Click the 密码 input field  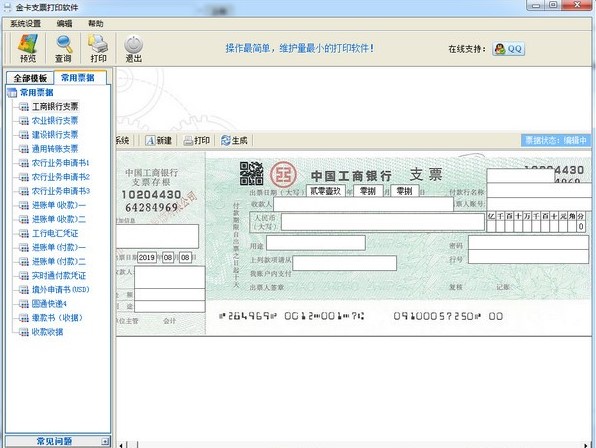528,242
